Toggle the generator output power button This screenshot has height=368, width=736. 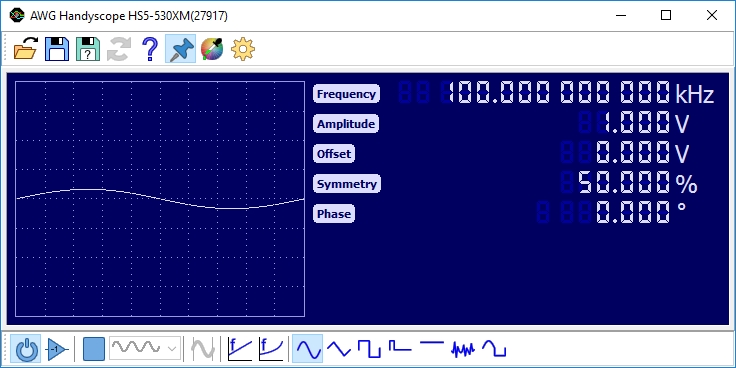coord(26,349)
